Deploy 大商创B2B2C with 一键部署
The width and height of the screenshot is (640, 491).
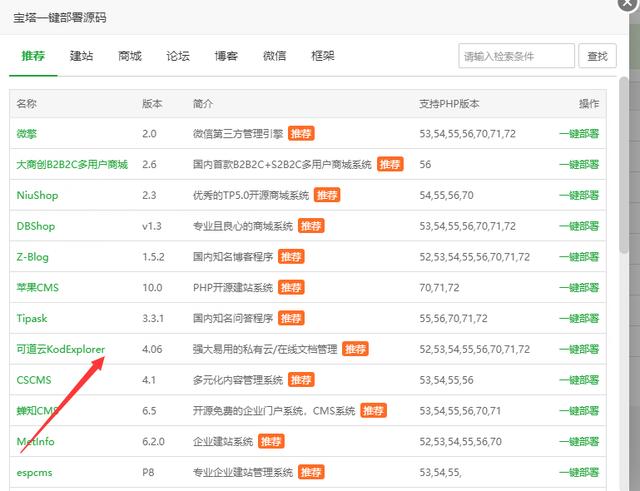[579, 164]
